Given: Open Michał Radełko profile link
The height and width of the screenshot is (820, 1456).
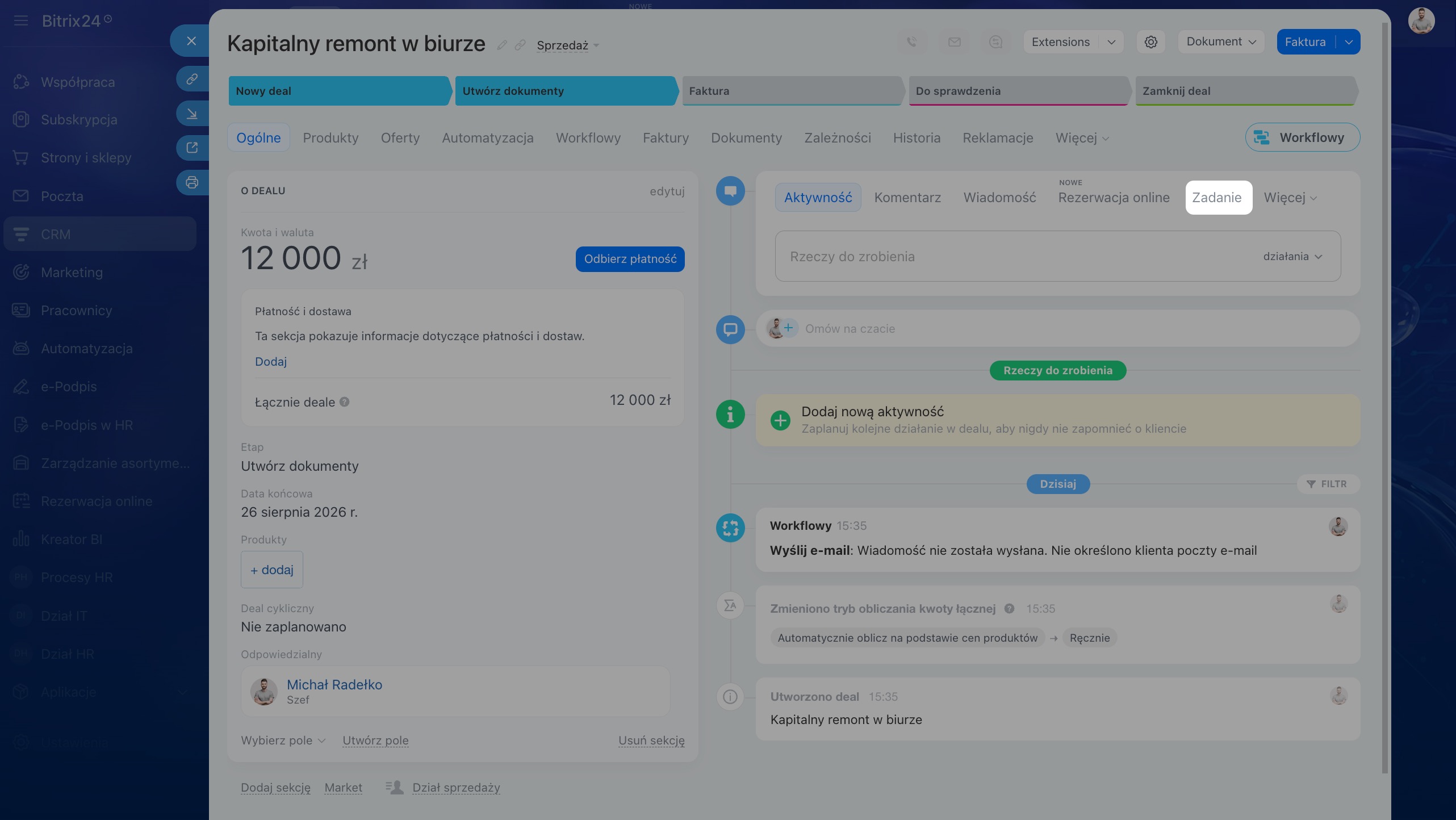Looking at the screenshot, I should 334,685.
